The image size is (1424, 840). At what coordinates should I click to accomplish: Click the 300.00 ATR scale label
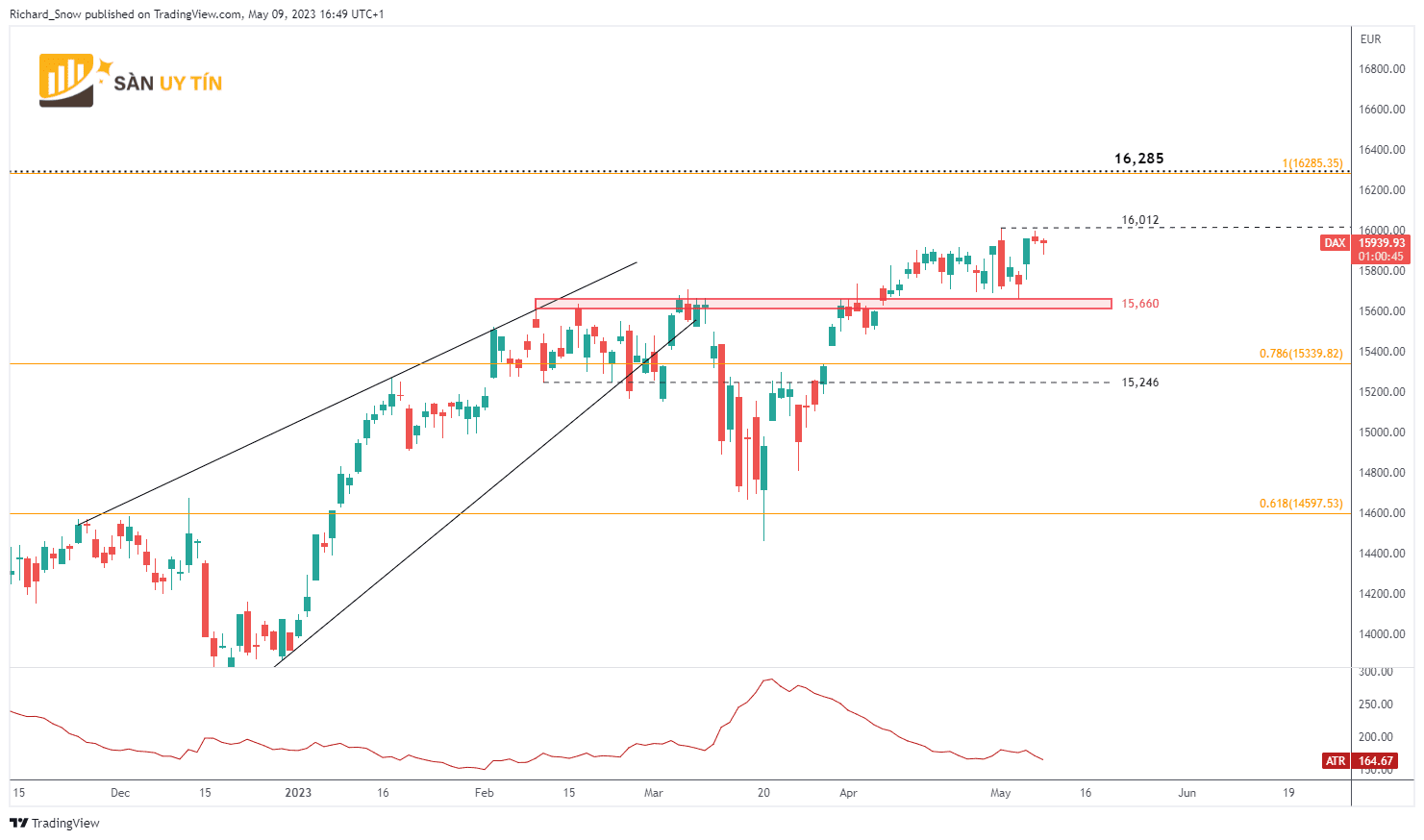1376,672
